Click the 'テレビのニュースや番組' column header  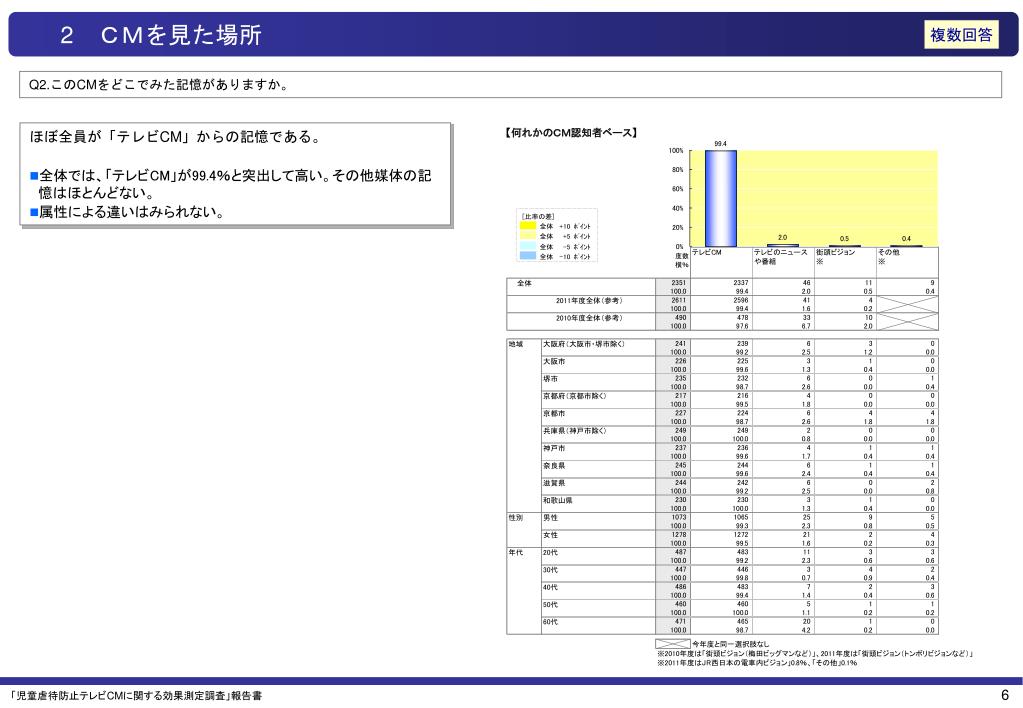pos(780,257)
